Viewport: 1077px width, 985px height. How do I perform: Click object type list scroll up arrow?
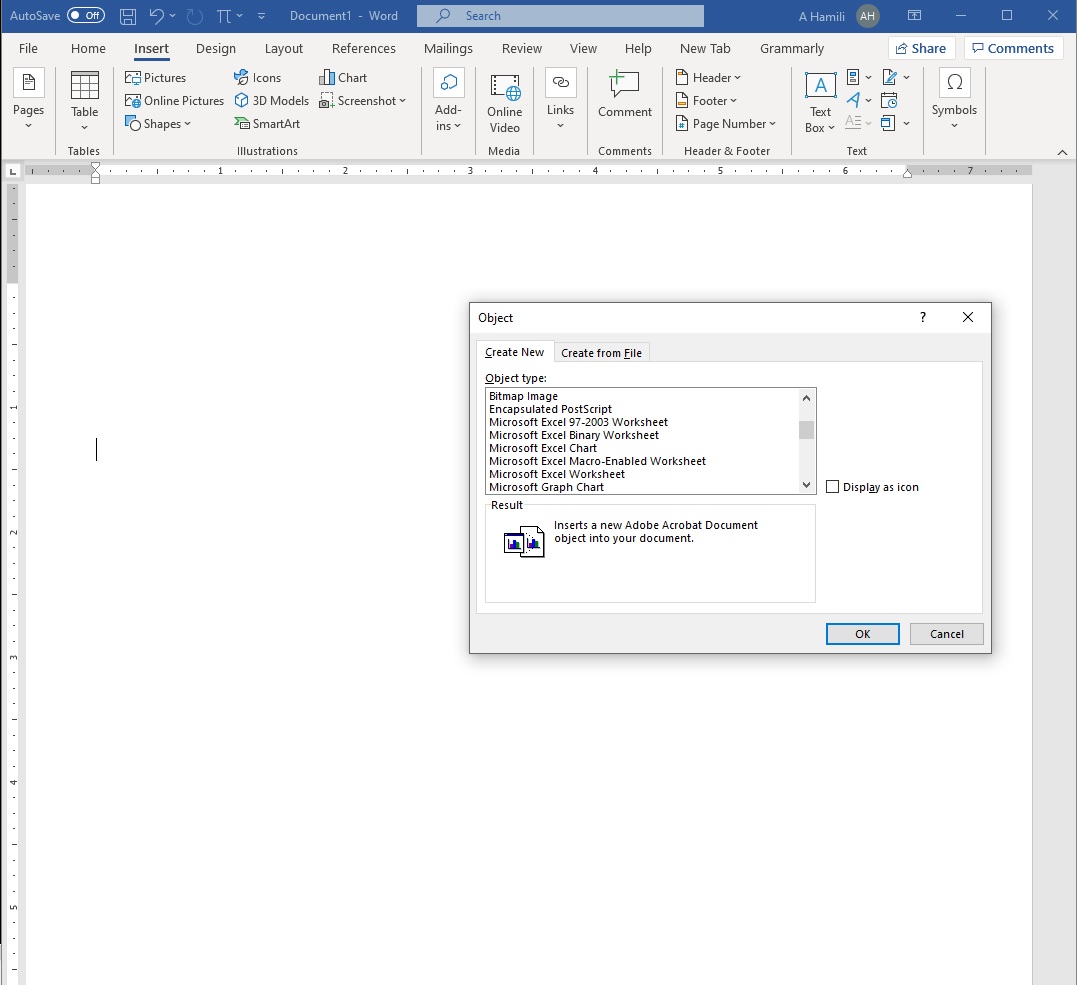(806, 398)
